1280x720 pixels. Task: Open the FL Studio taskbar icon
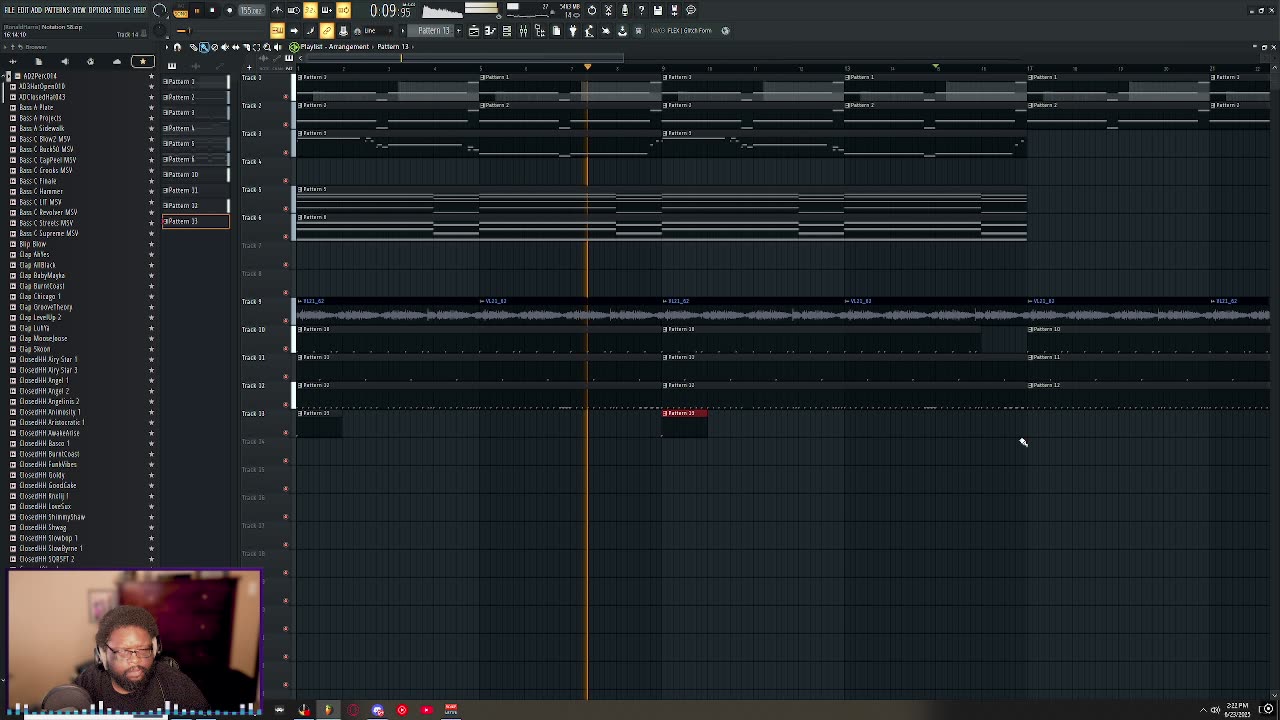pos(327,710)
